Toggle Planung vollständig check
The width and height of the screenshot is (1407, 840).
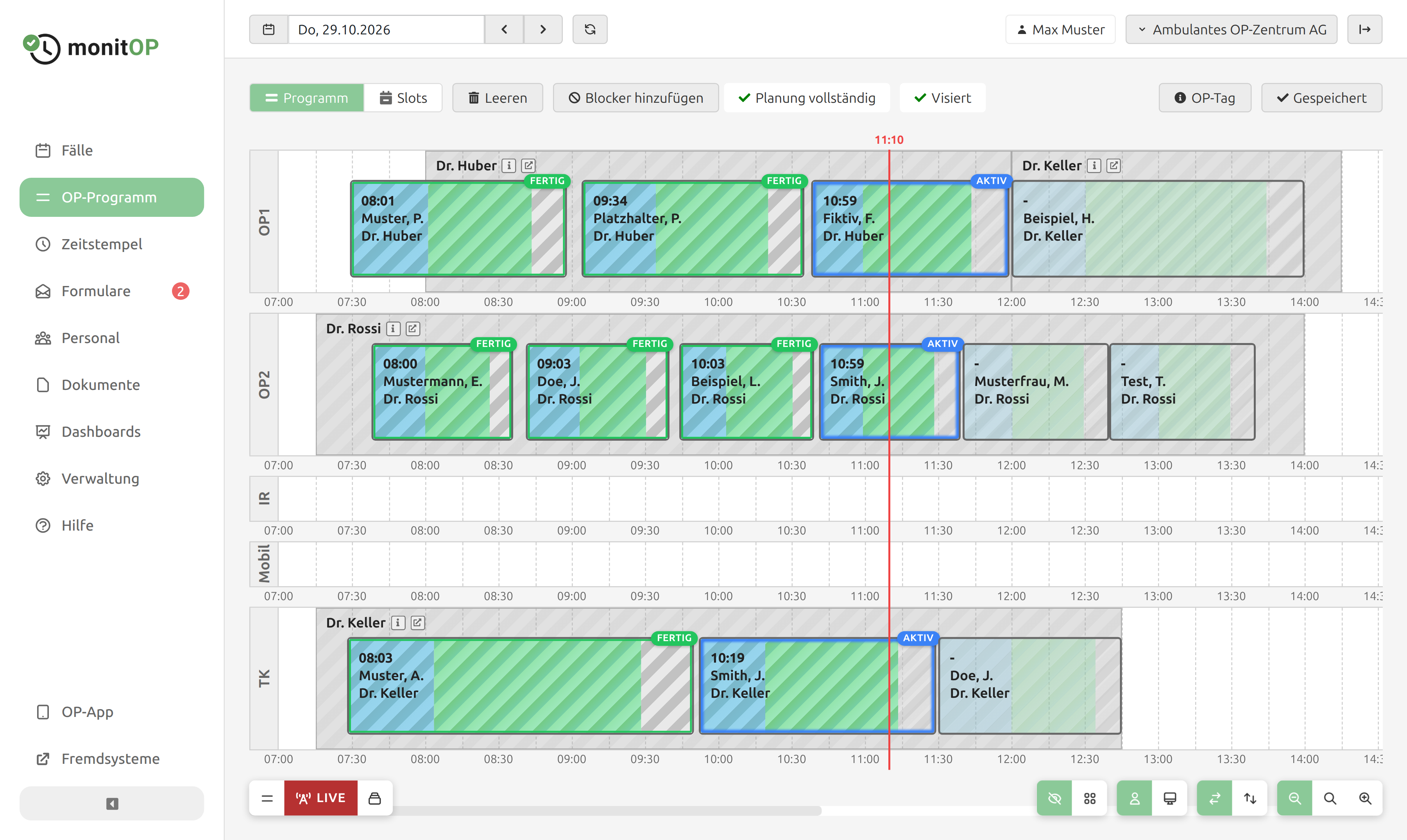pos(807,98)
